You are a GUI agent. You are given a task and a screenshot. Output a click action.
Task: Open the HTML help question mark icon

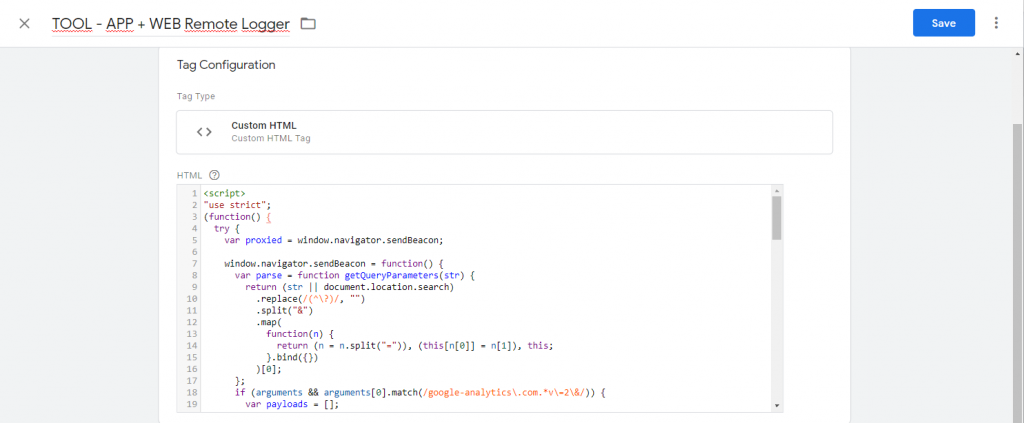tap(213, 175)
